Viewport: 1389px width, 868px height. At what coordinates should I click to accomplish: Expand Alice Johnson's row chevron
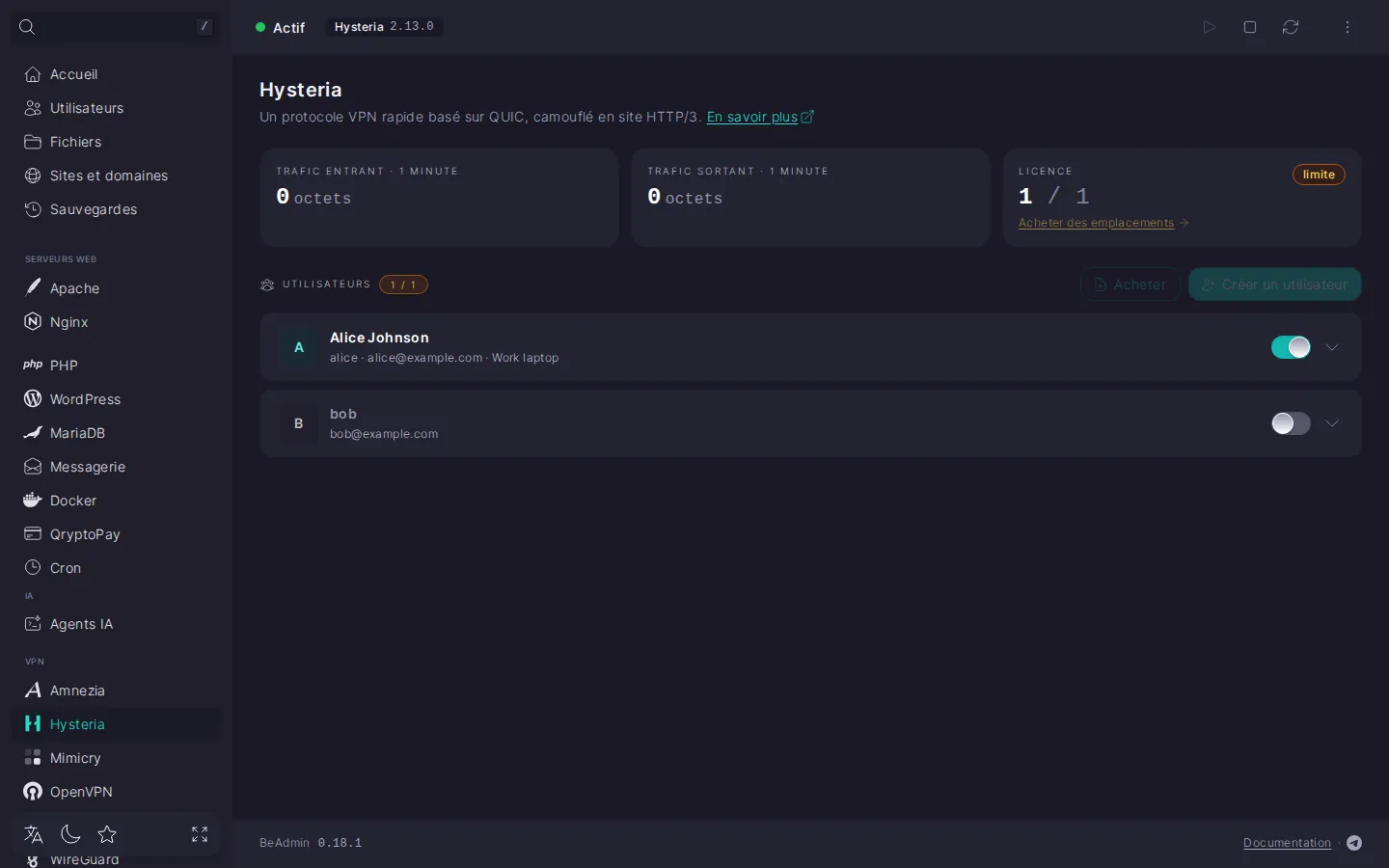(1332, 347)
